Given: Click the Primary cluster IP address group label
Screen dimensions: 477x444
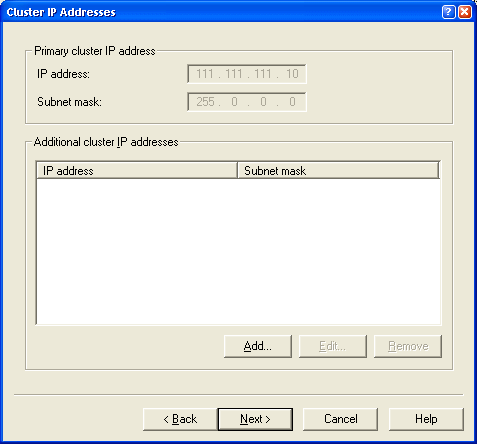Looking at the screenshot, I should point(95,51).
